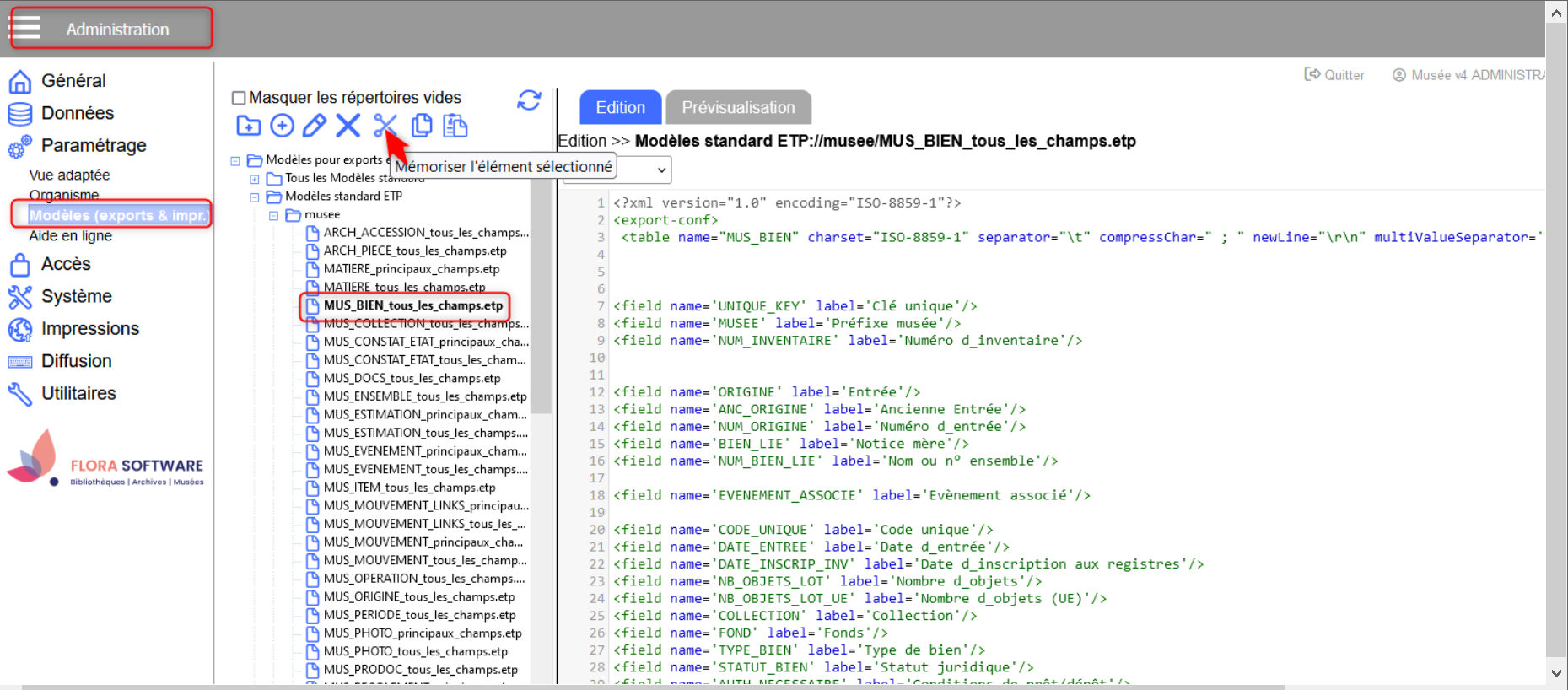
Task: Click the paste clipboard icon
Action: point(455,126)
